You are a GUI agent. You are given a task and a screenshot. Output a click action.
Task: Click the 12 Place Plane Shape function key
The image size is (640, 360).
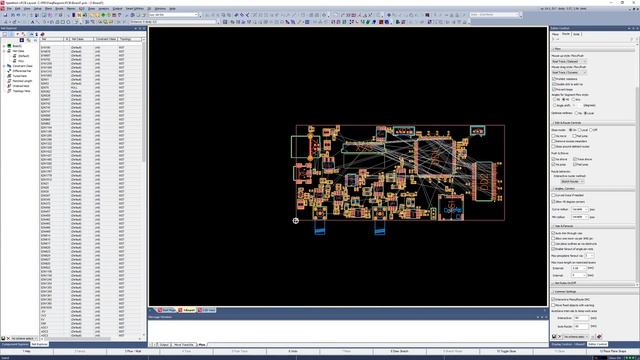(x=613, y=351)
